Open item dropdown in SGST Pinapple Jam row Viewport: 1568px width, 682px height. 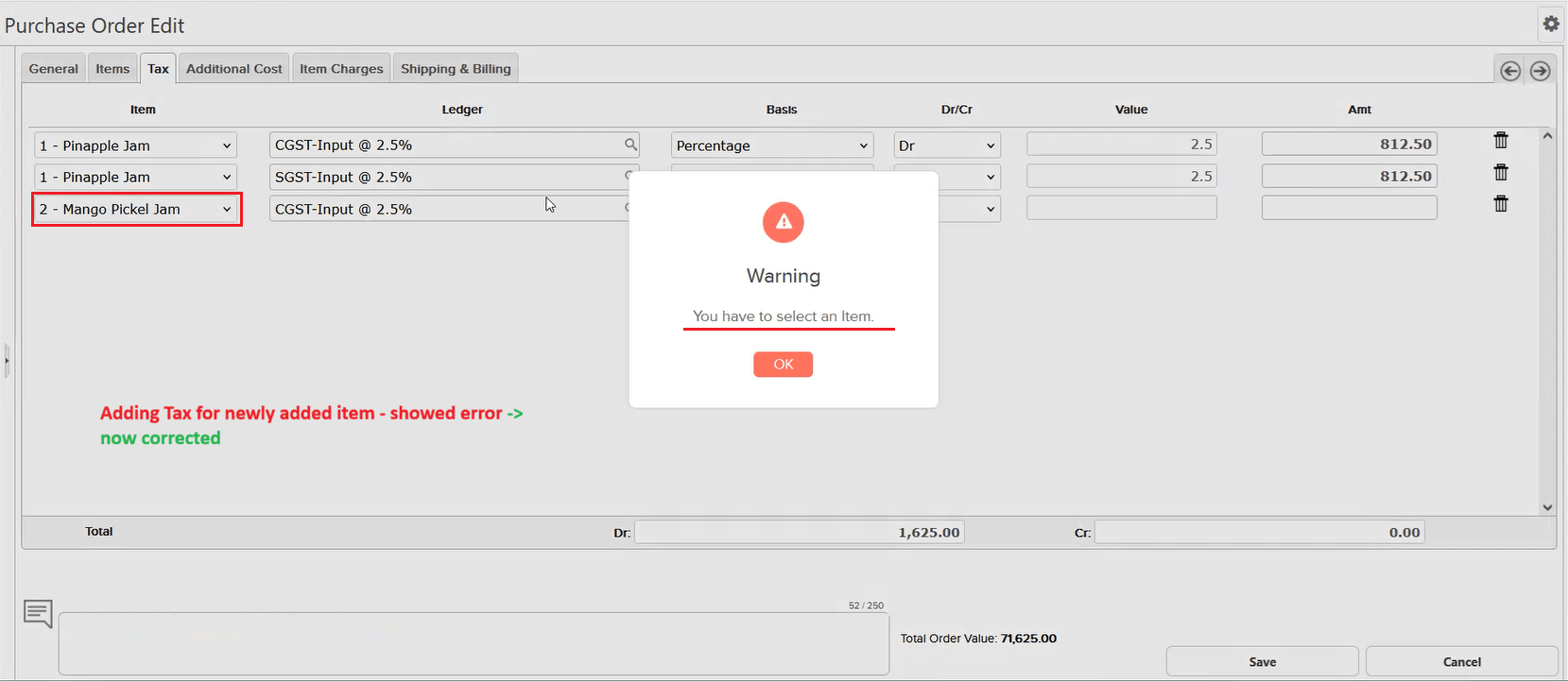coord(135,177)
